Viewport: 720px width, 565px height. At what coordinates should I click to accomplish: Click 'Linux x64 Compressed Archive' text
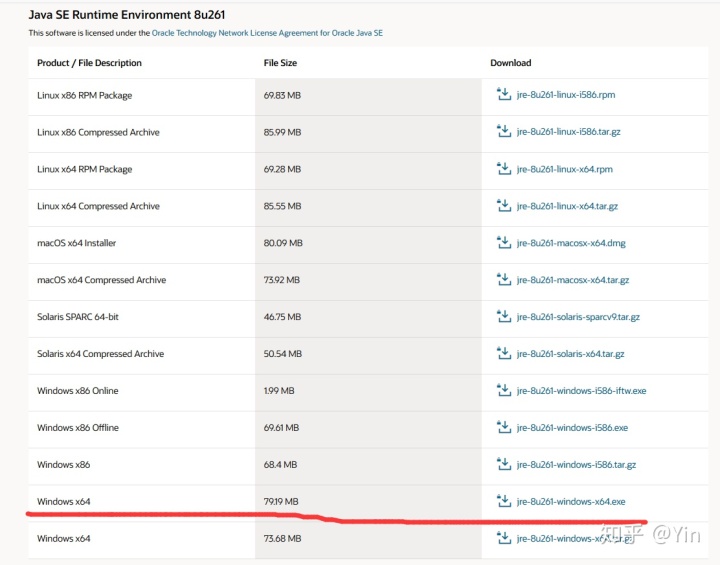pos(98,206)
